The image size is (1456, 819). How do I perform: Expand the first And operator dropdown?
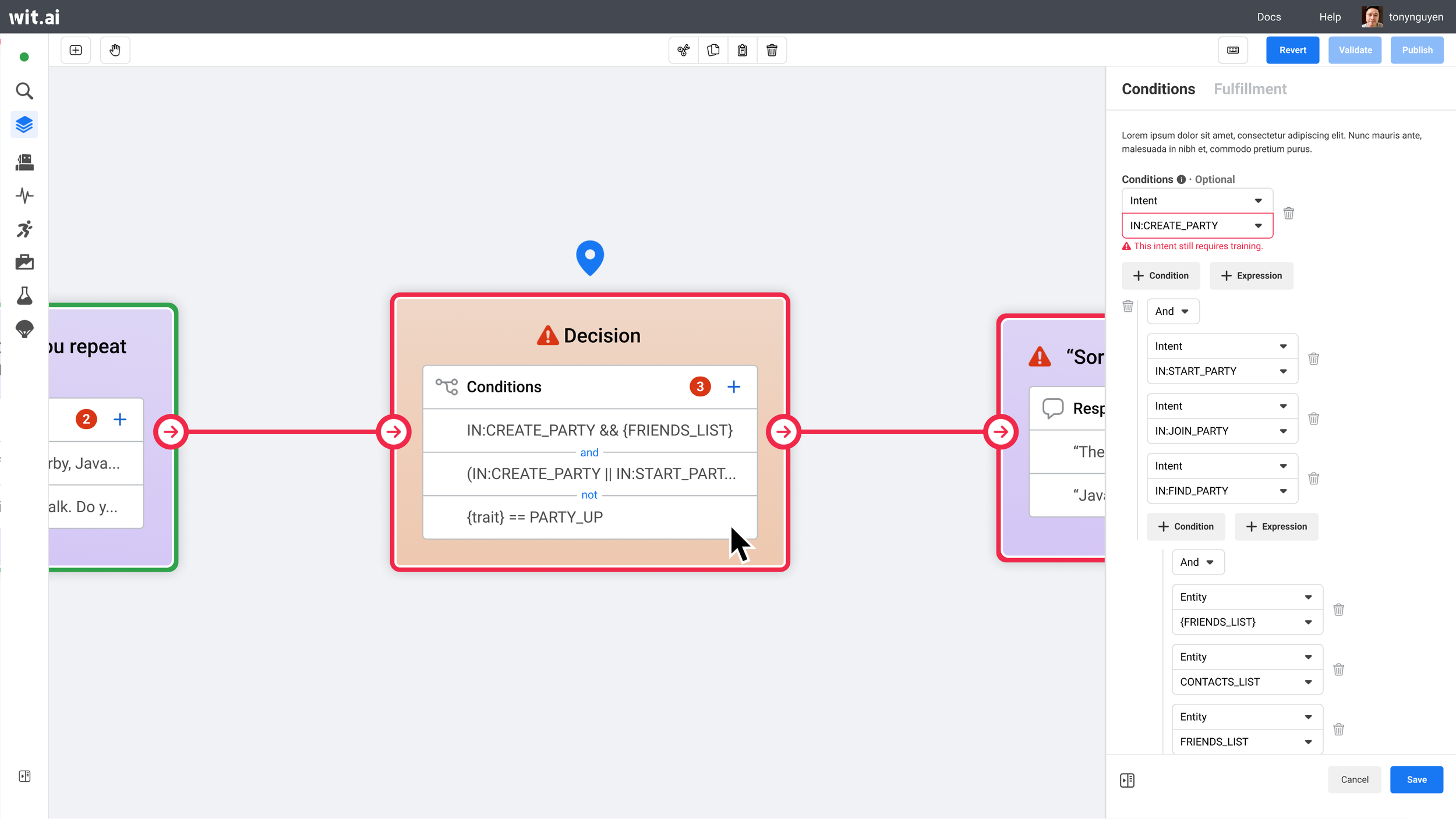tap(1172, 311)
